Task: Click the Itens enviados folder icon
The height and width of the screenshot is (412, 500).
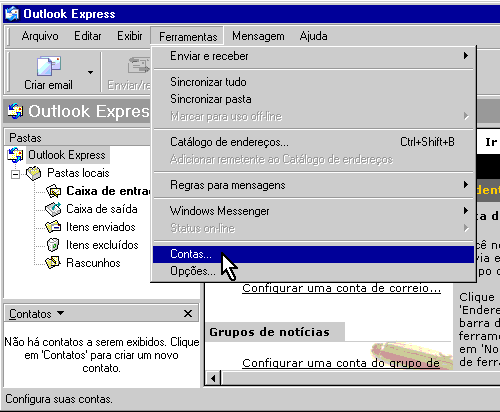Action: pyautogui.click(x=53, y=227)
